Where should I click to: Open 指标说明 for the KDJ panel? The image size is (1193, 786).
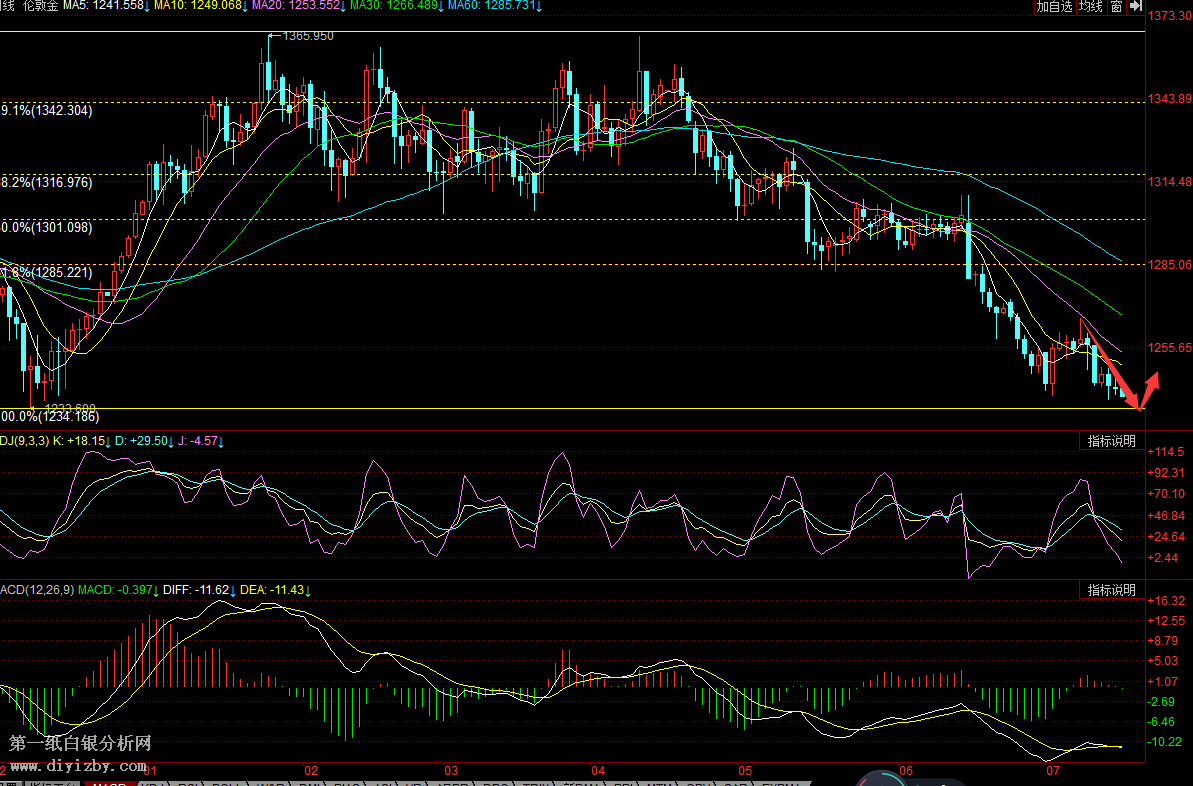coord(1111,442)
